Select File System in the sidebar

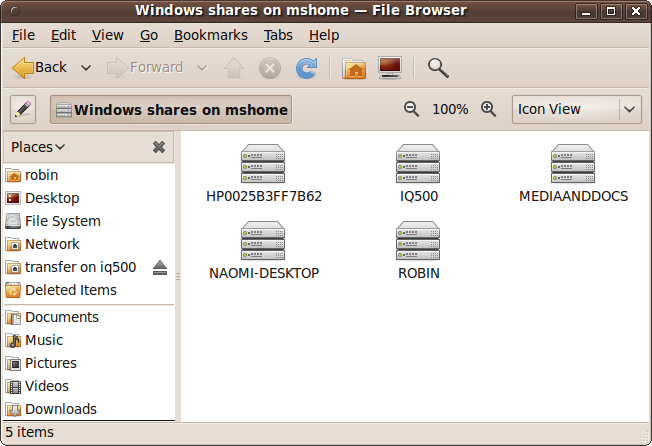pos(89,221)
